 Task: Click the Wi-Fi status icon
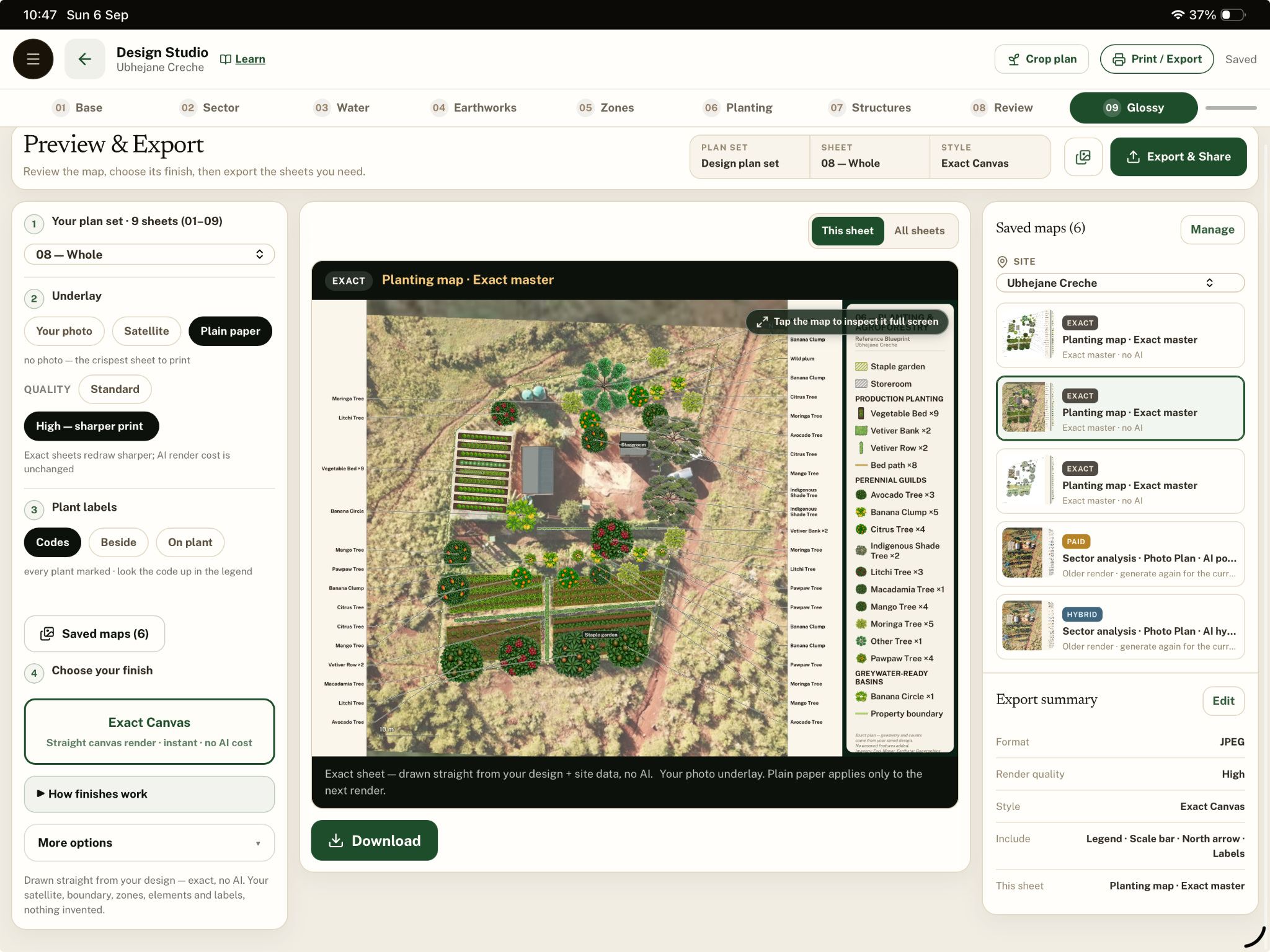pos(1177,15)
